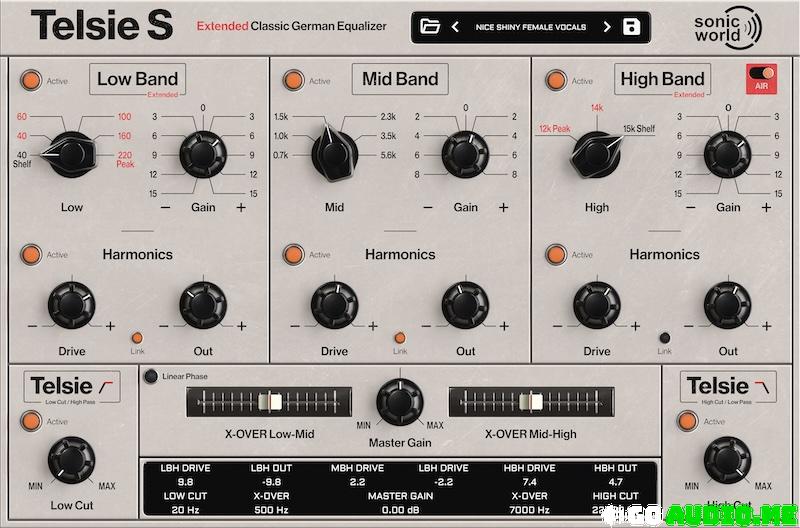Click the Master Gain knob
Screen dimensions: 800x528
coord(400,403)
